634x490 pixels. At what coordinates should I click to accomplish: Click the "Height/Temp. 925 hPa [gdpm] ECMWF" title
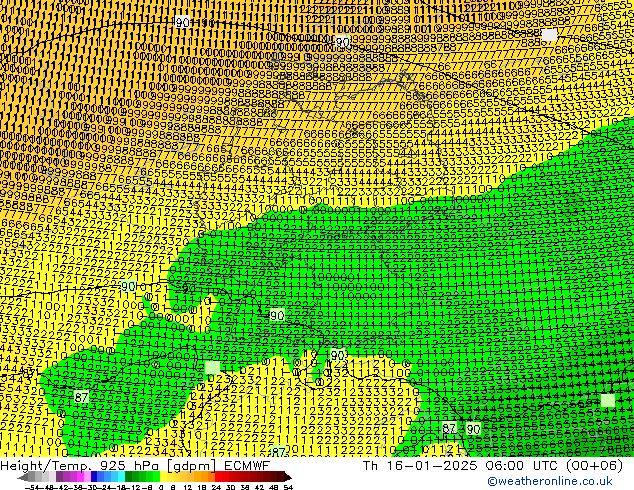pos(135,465)
